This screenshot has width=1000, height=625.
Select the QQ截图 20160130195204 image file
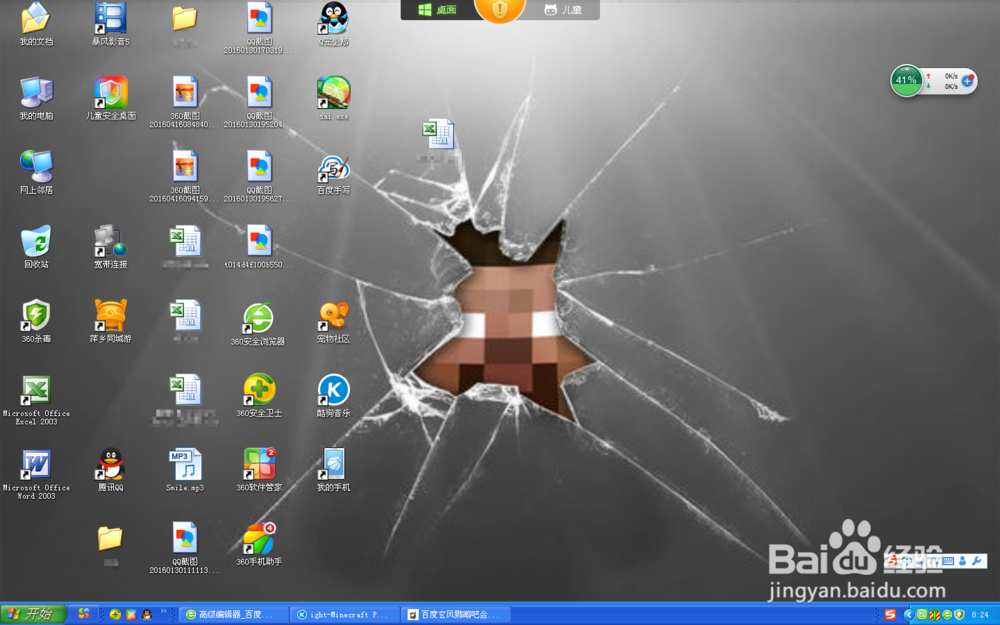[x=259, y=102]
